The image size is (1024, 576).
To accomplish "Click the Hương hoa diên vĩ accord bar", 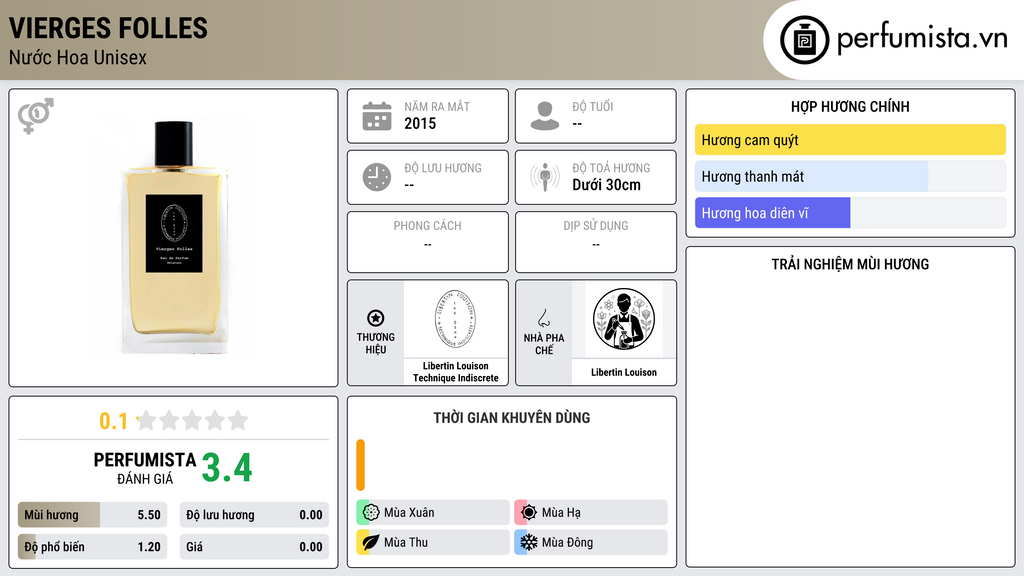I will (x=850, y=213).
